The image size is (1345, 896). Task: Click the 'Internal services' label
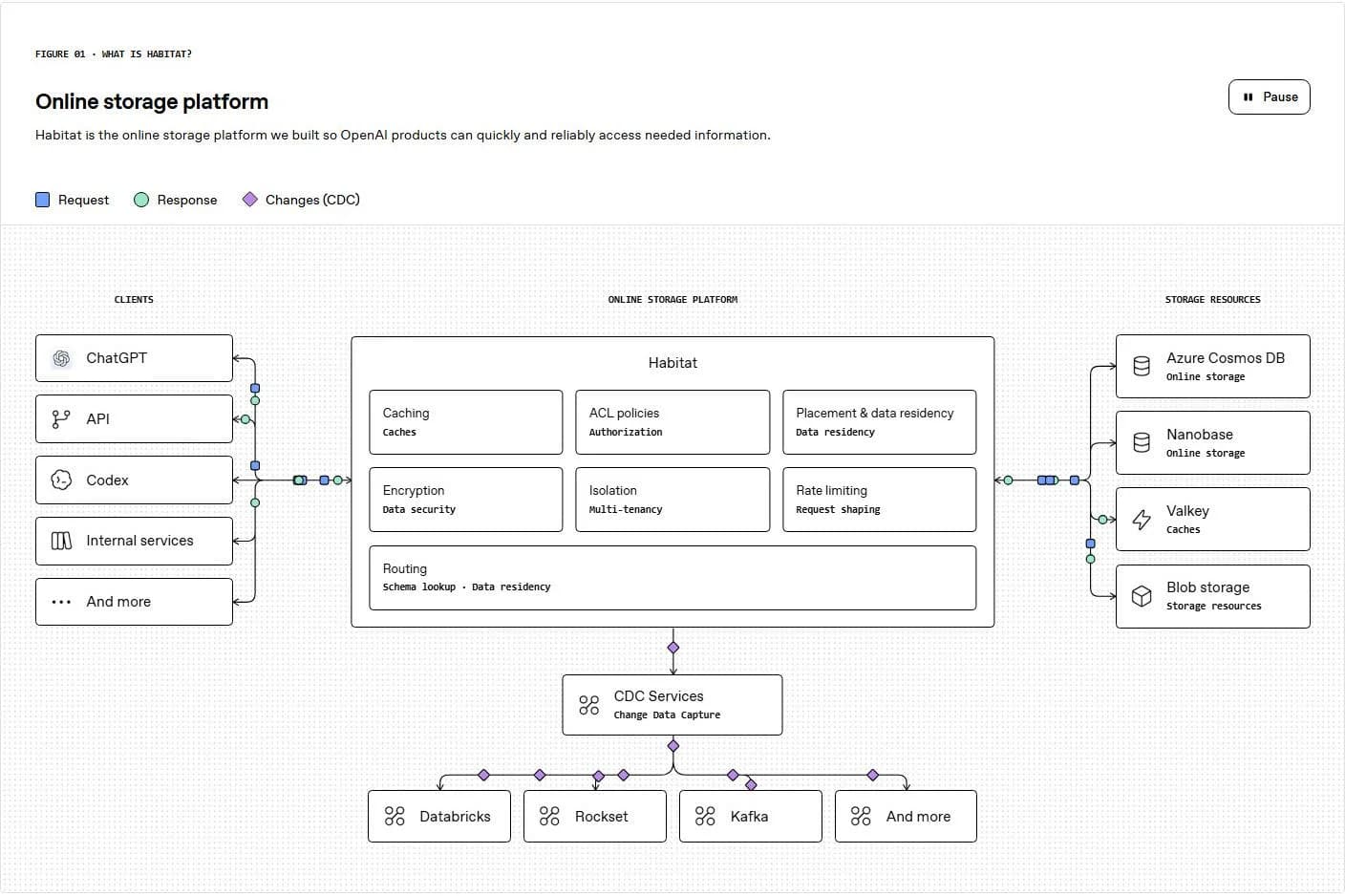pyautogui.click(x=139, y=541)
